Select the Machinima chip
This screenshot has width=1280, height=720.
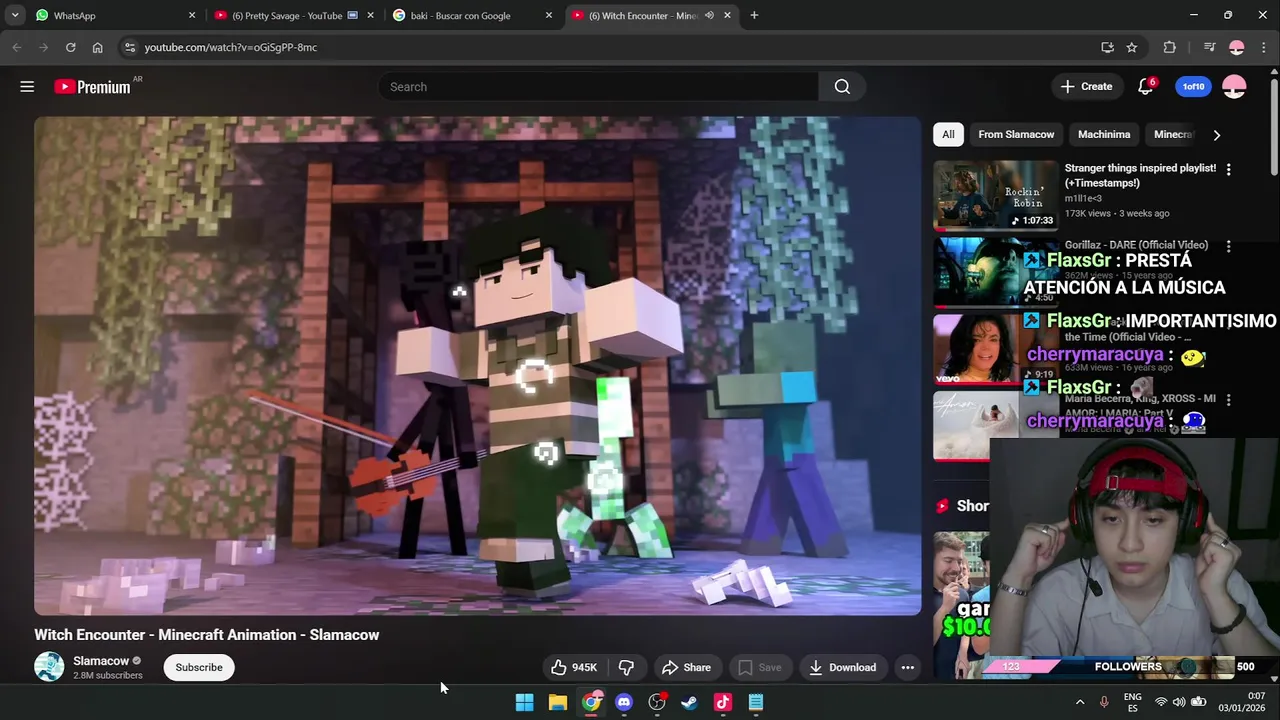1104,135
